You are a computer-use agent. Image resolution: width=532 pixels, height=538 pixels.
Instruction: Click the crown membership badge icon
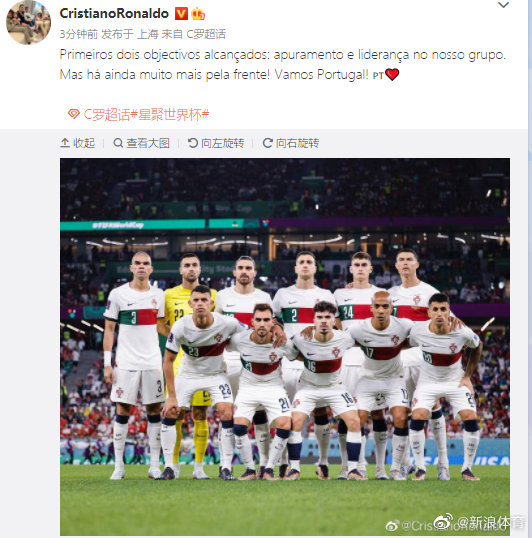pyautogui.click(x=198, y=14)
